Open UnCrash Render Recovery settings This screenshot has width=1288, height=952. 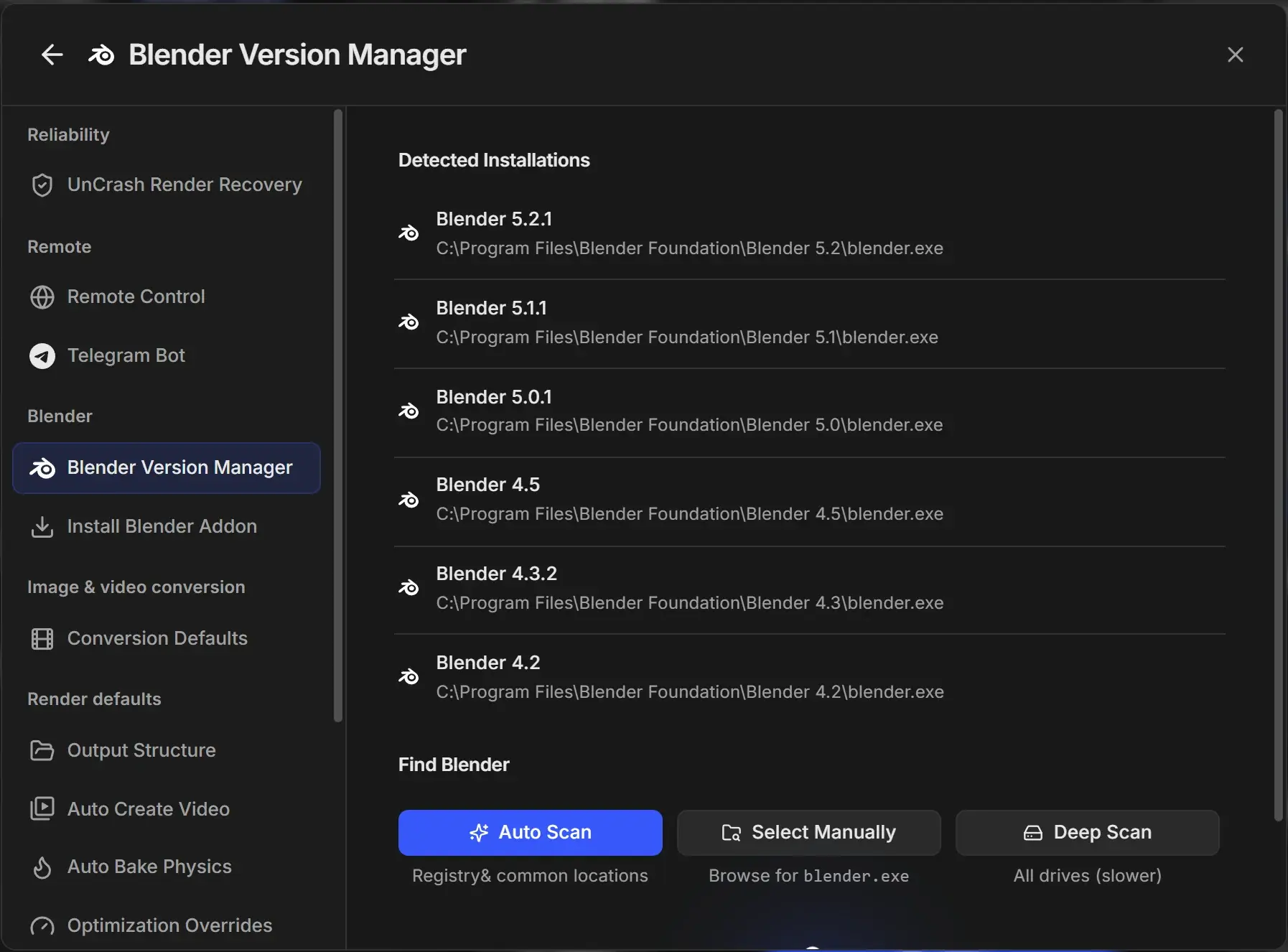pos(167,185)
